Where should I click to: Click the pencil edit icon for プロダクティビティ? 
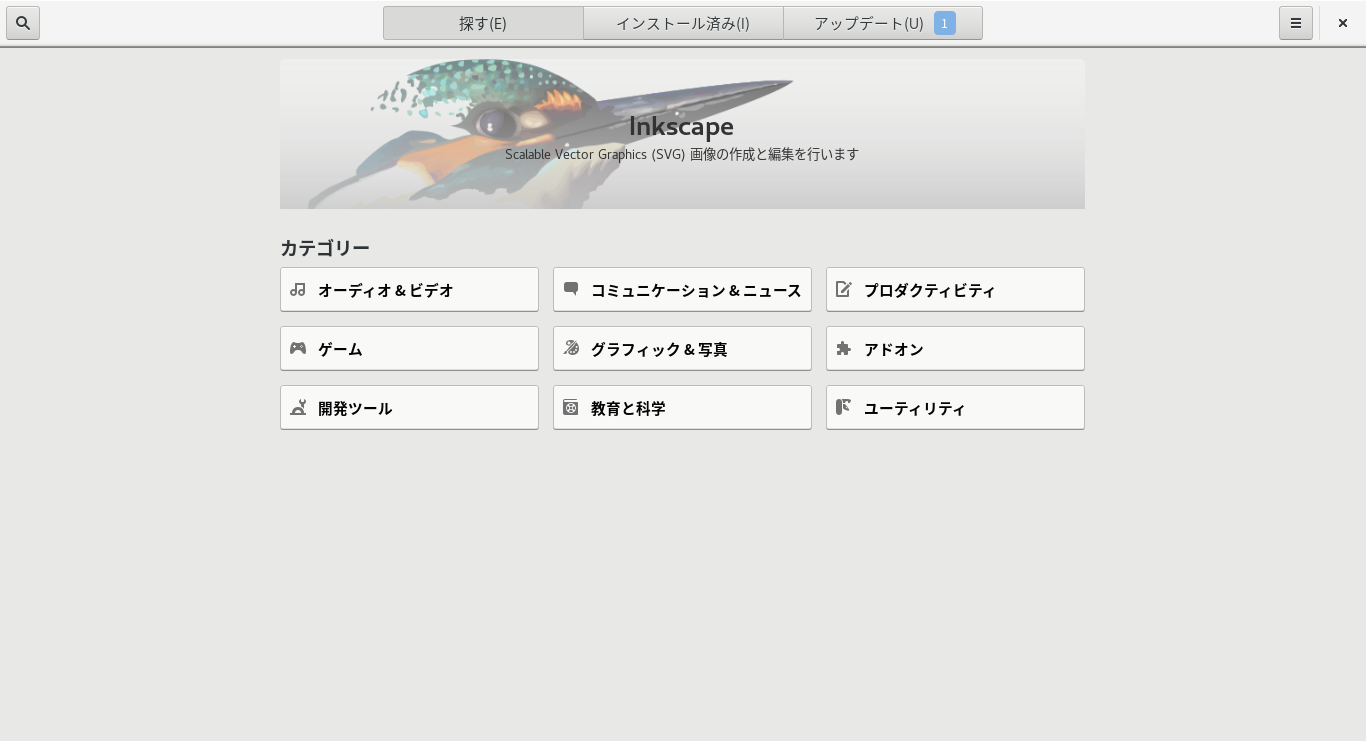[x=844, y=289]
